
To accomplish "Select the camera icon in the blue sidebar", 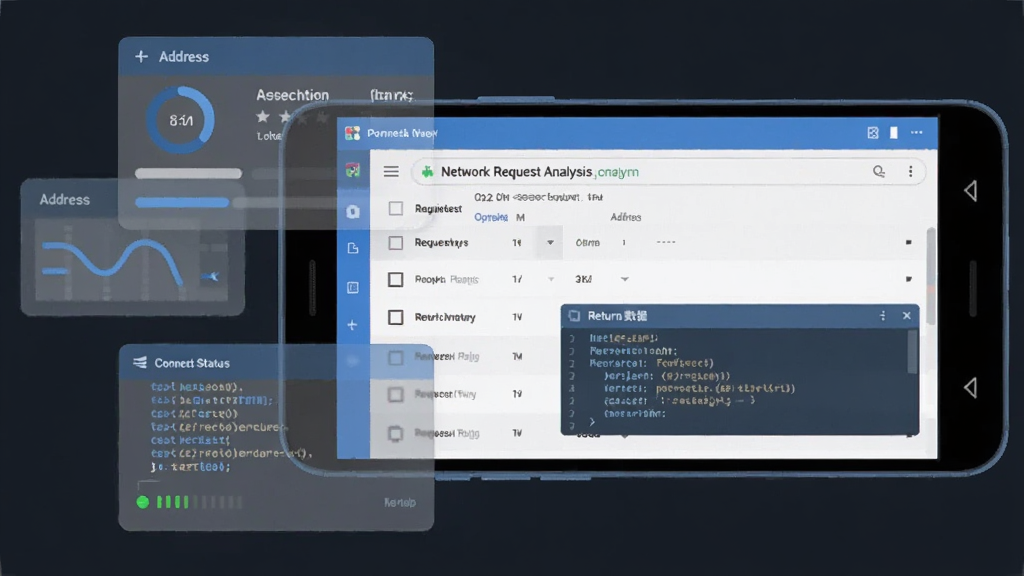I will pyautogui.click(x=353, y=212).
